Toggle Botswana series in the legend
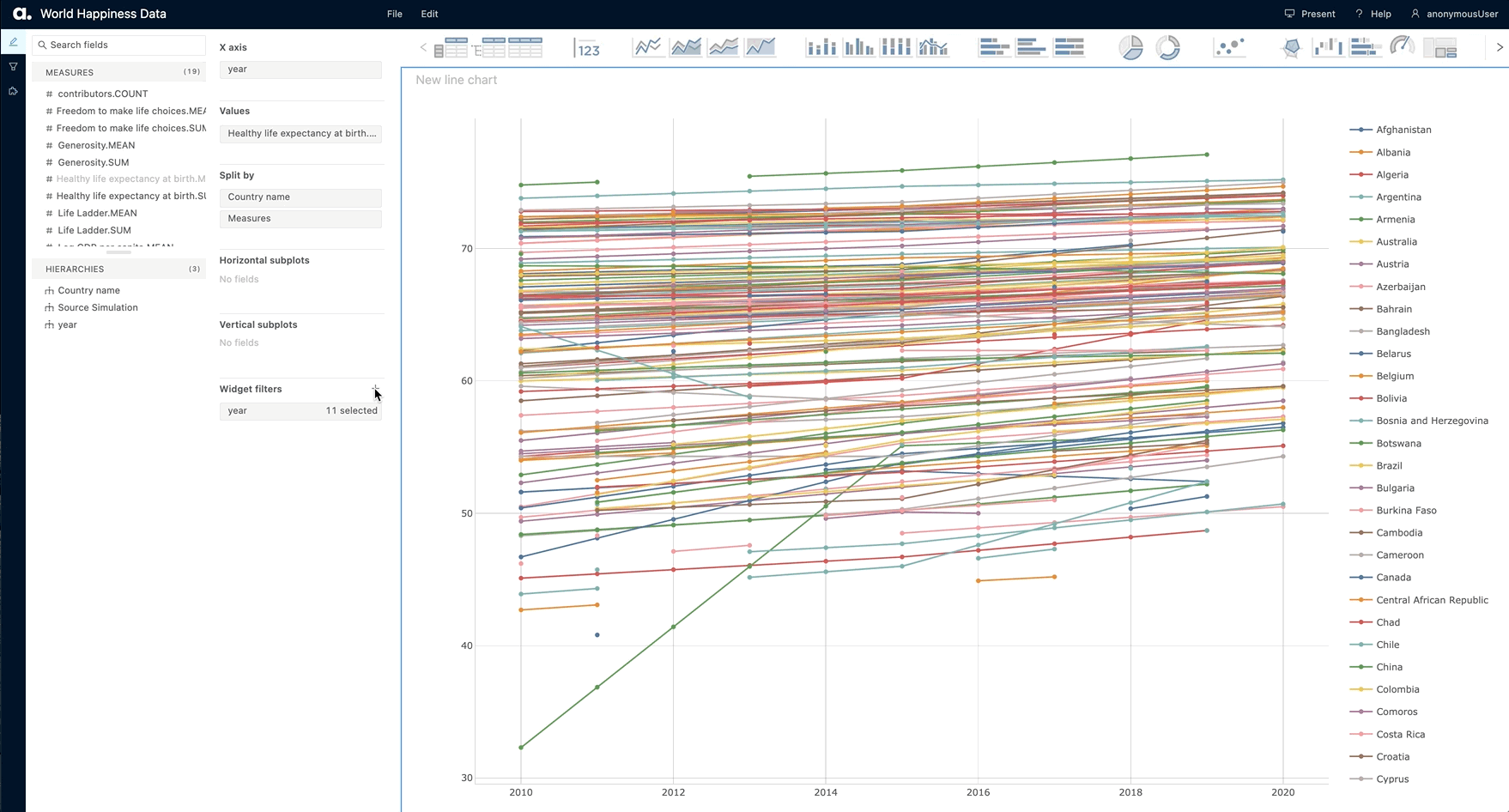 pyautogui.click(x=1385, y=443)
